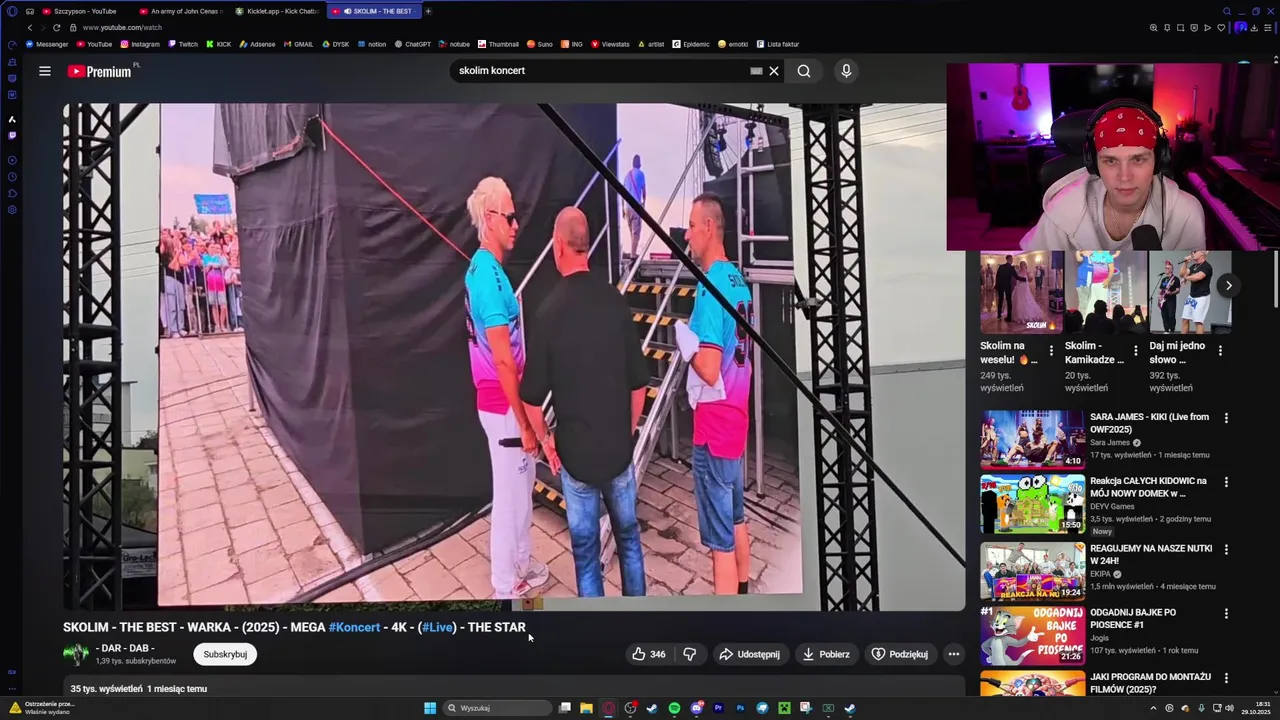This screenshot has height=720, width=1280.
Task: Open the ChatGPT bookmark
Action: pos(412,44)
